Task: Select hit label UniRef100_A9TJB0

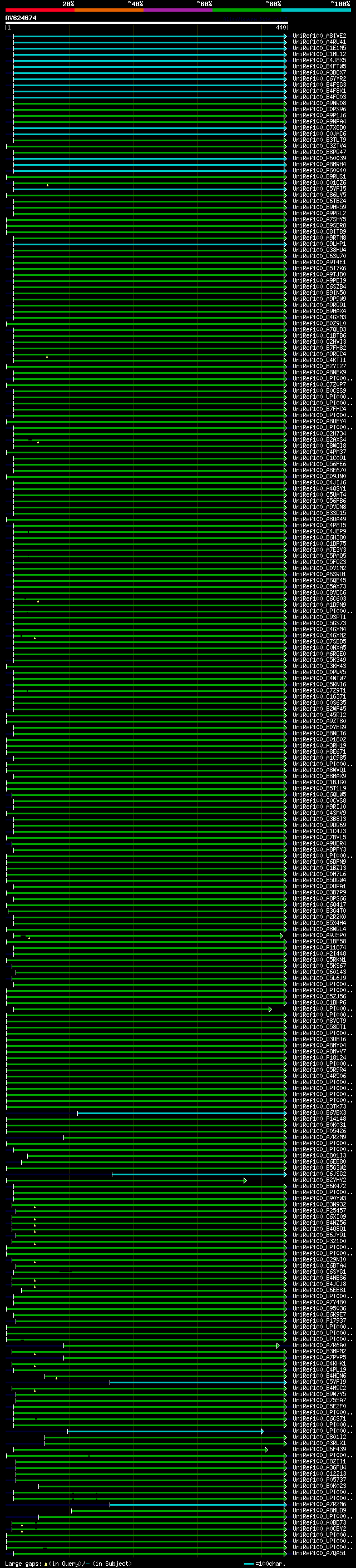Action: click(319, 275)
